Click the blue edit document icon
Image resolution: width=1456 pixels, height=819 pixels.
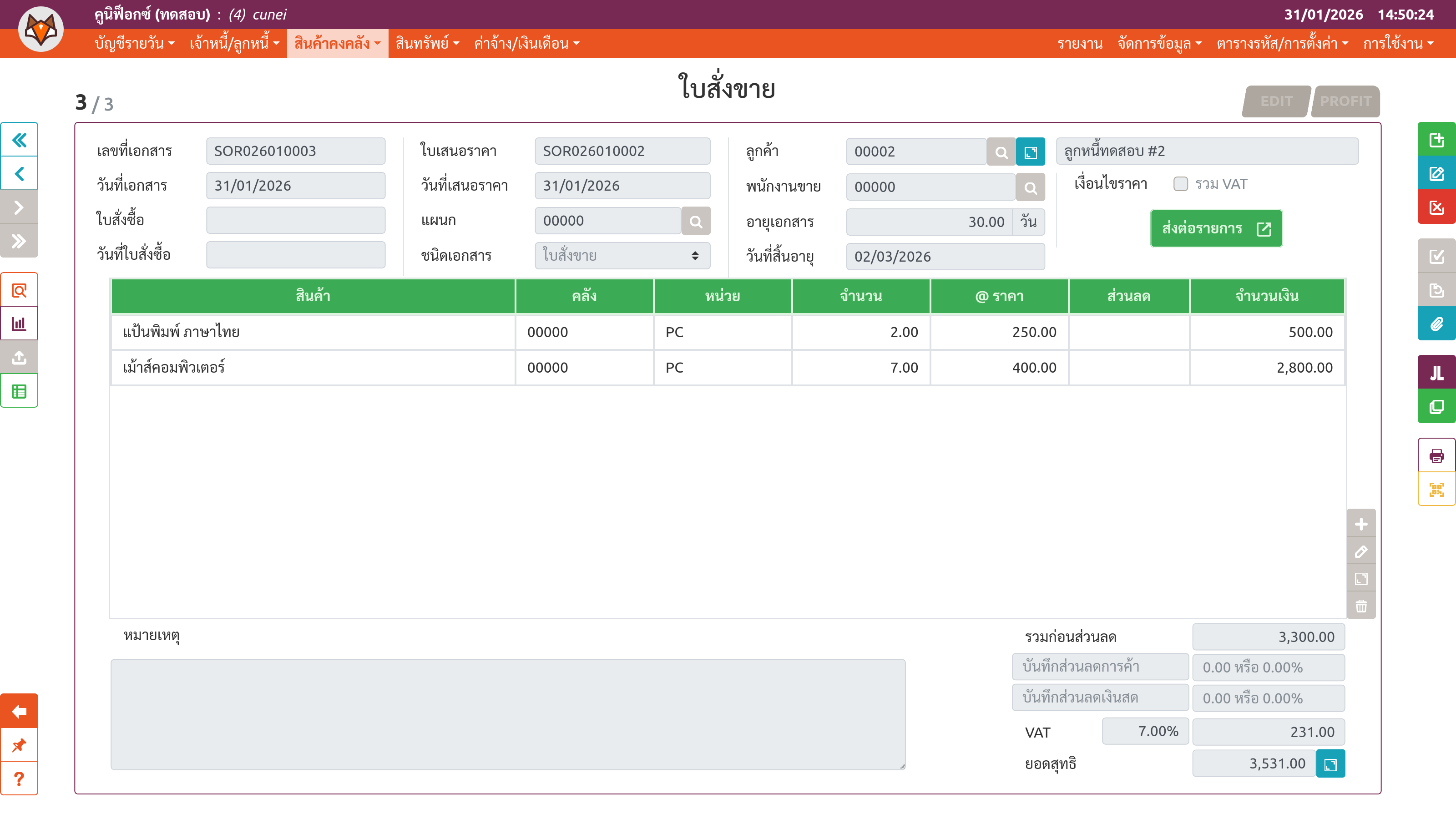pos(1436,173)
